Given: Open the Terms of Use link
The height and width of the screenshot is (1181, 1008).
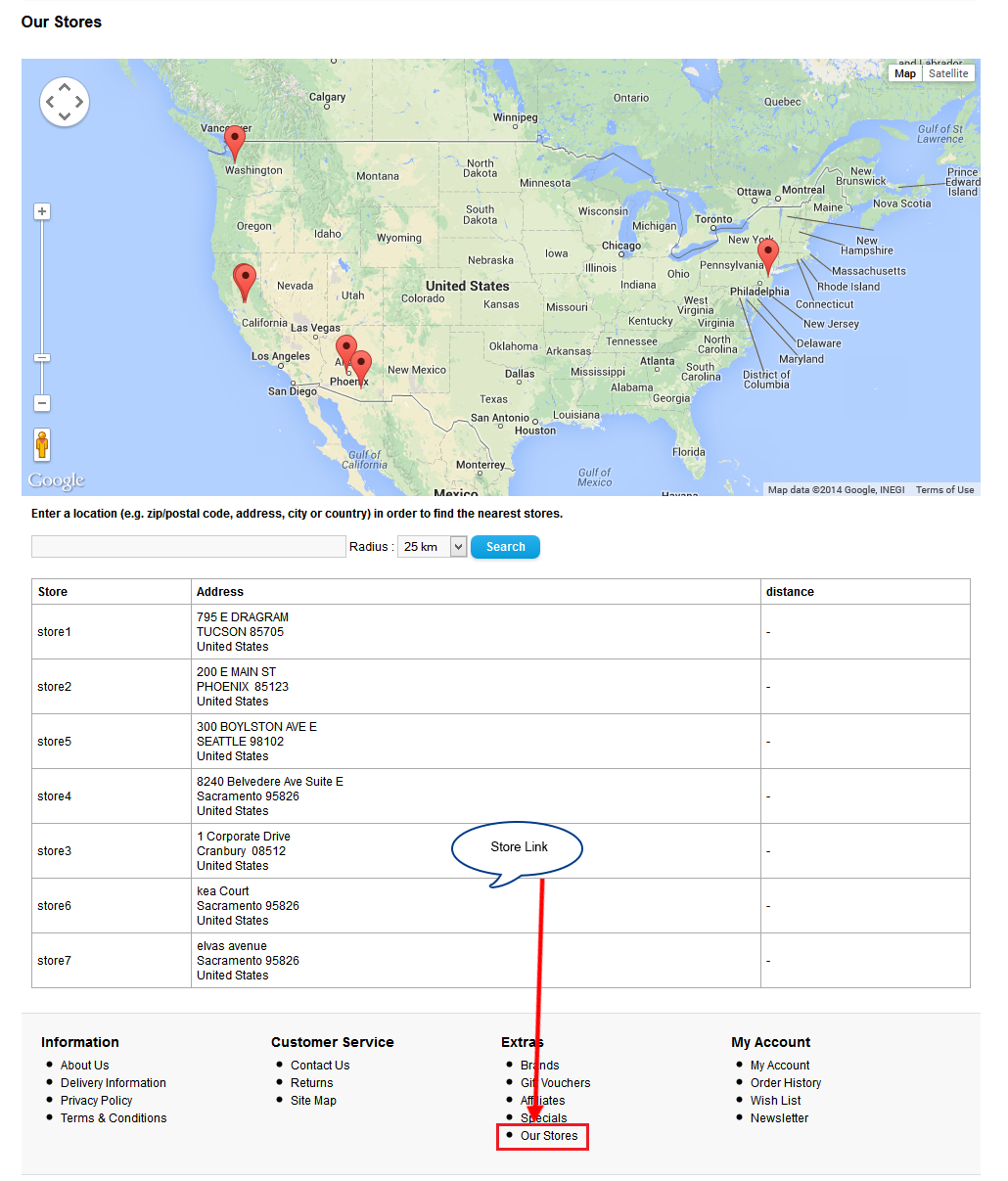Looking at the screenshot, I should coord(944,490).
